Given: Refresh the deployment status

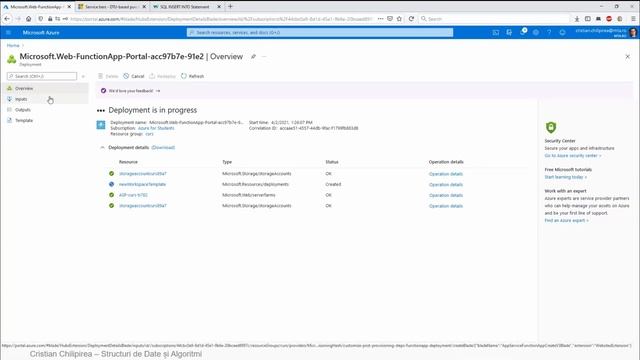Looking at the screenshot, I should (x=192, y=76).
